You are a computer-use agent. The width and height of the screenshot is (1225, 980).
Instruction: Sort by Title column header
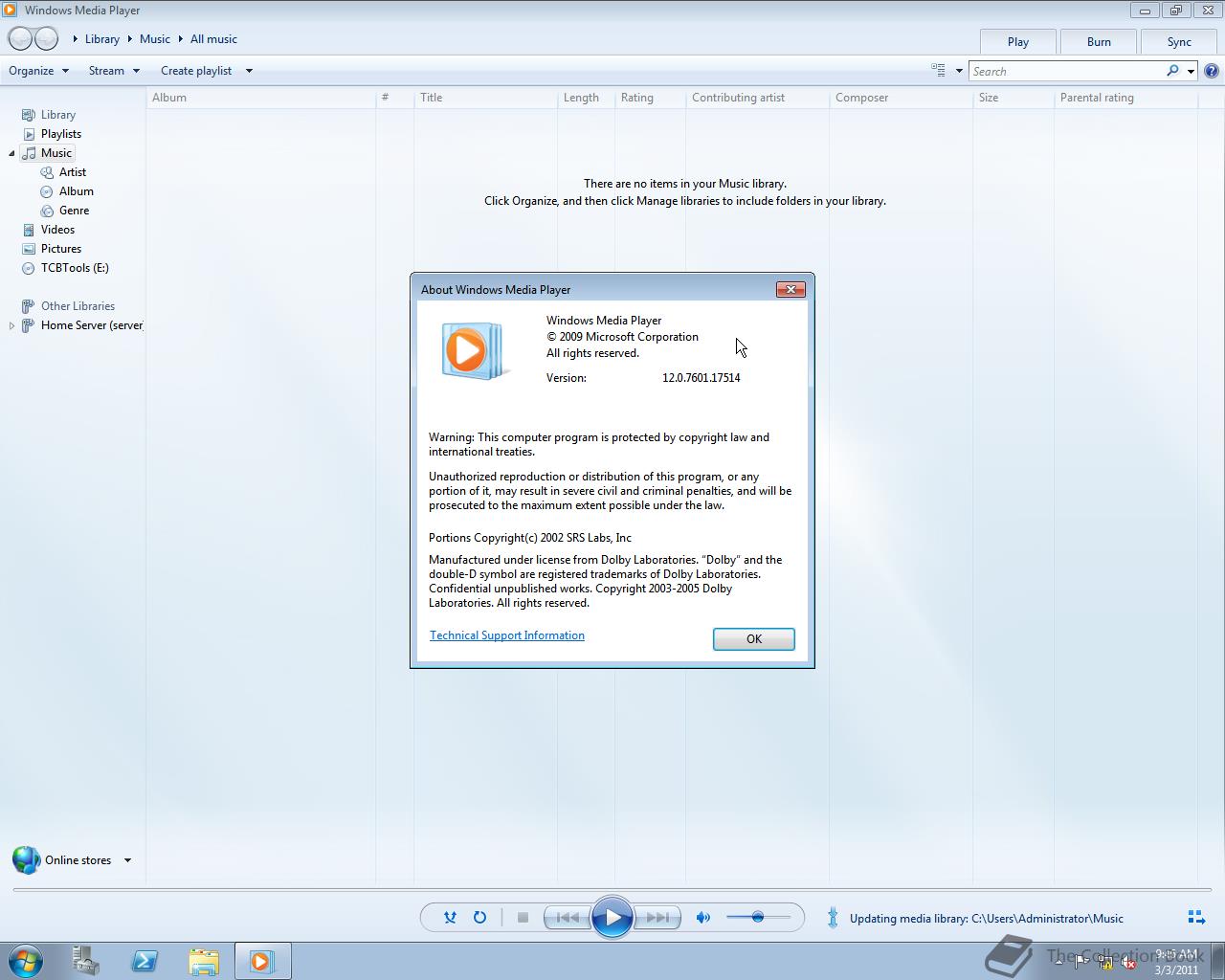pos(485,98)
